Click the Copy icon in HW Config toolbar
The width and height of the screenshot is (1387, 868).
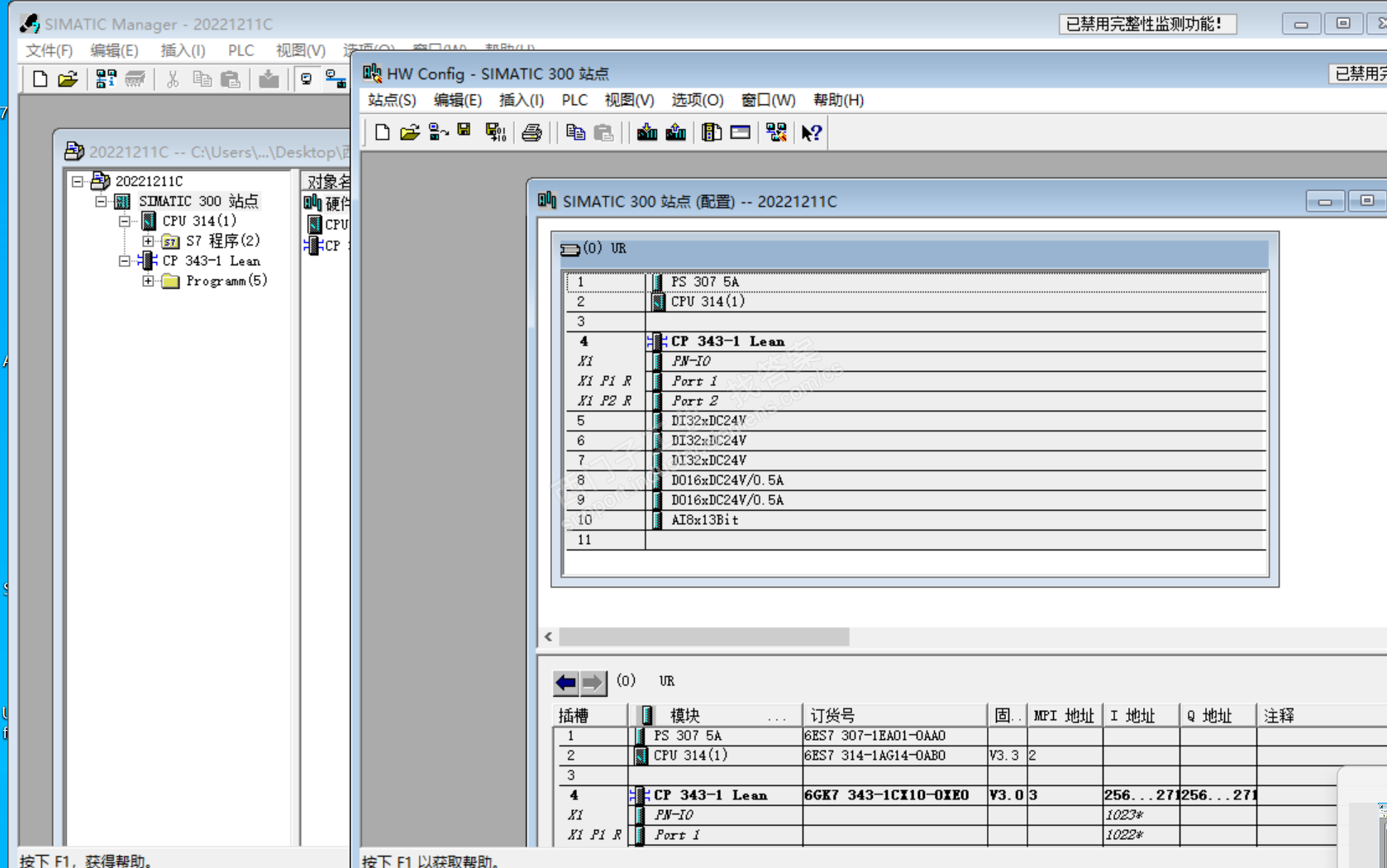tap(575, 132)
